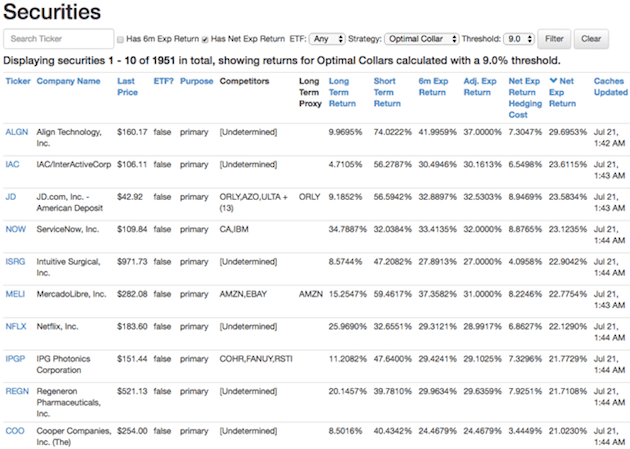Sort by 6m Exp Return header
Viewport: 630px width, 449px height.
[433, 86]
